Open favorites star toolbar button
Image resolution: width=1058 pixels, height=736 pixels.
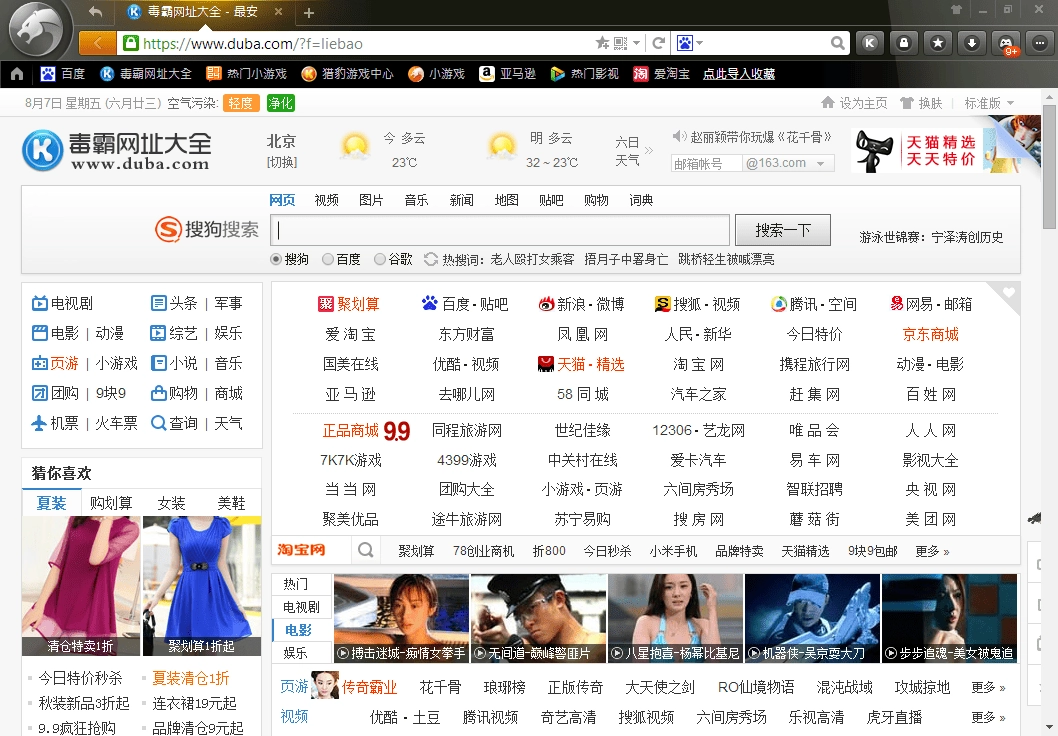tap(938, 43)
